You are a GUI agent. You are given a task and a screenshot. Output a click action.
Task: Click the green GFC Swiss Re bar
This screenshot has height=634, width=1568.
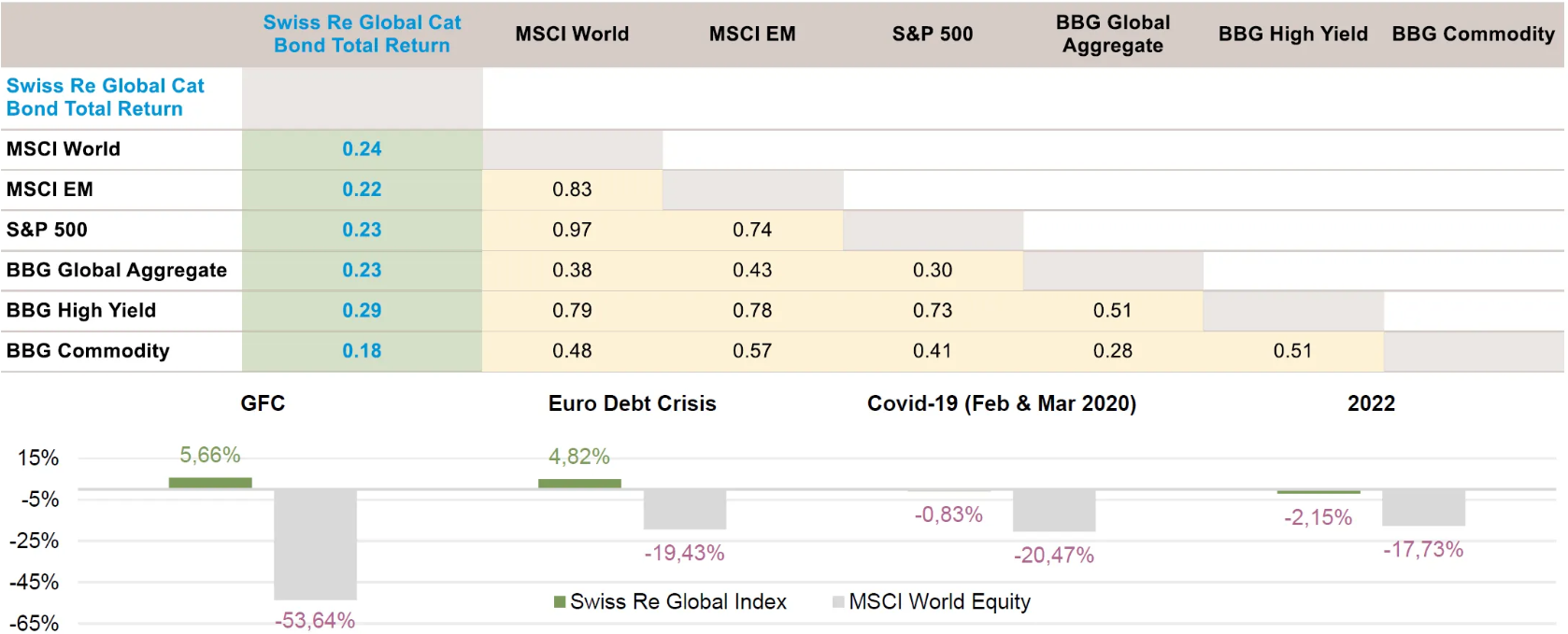coord(210,483)
